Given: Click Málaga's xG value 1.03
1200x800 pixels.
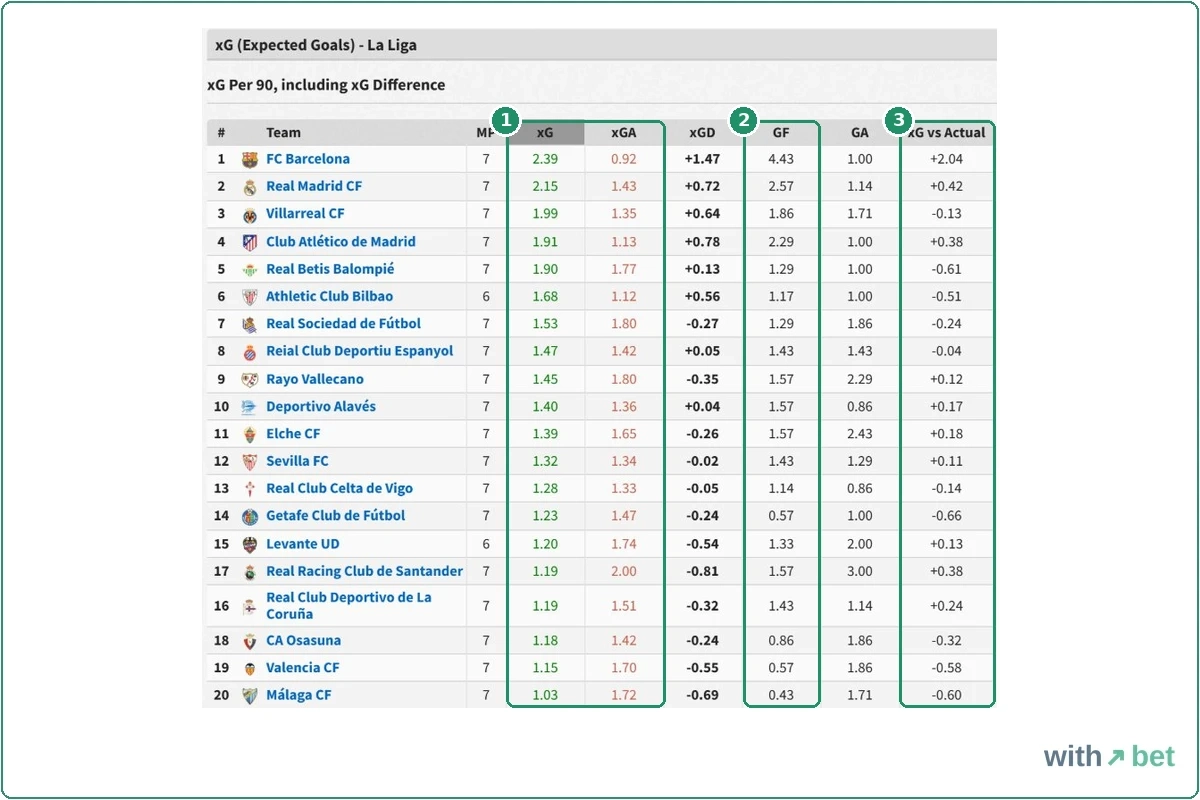Looking at the screenshot, I should 545,695.
